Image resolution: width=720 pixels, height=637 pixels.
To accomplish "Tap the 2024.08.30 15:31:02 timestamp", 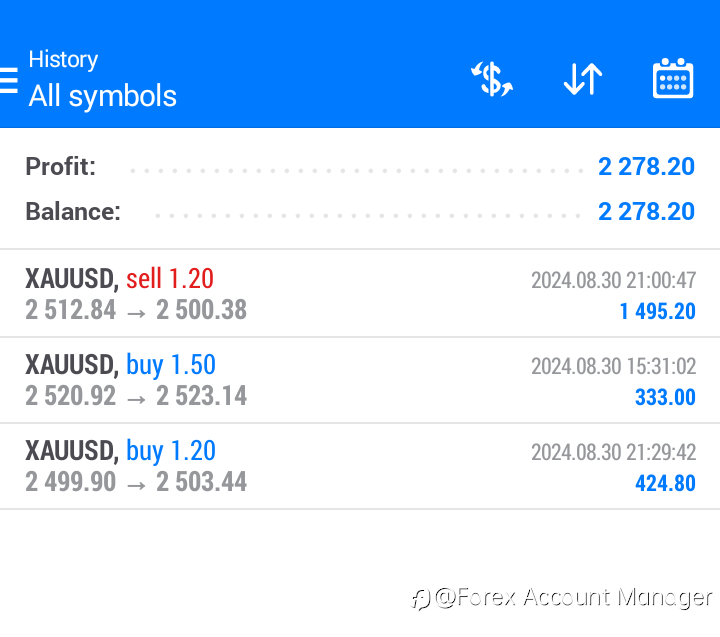I will (613, 366).
